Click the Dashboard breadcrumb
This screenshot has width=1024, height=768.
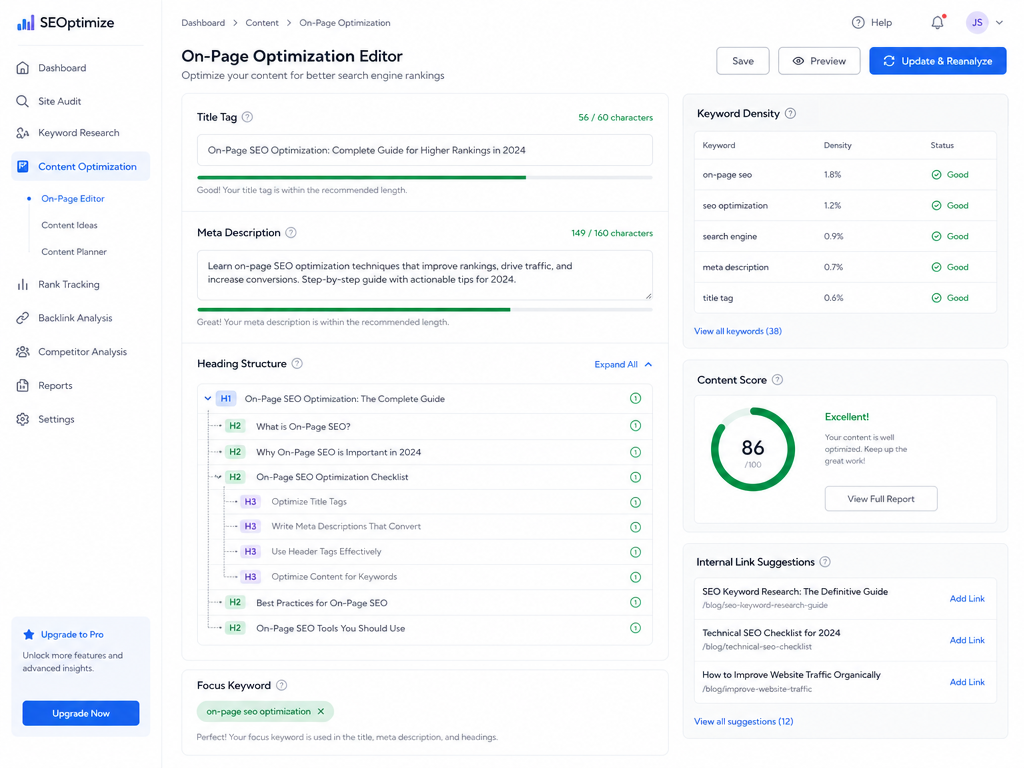tap(203, 23)
